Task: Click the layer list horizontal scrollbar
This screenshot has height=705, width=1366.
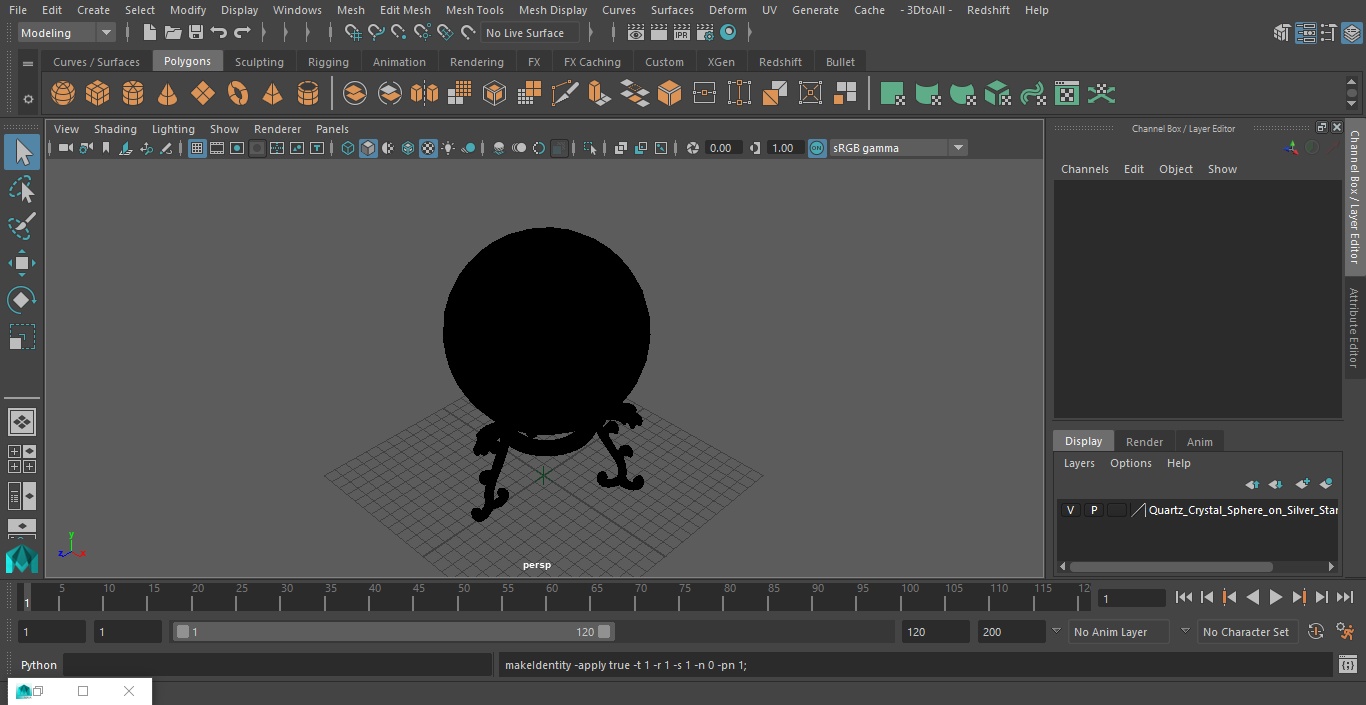Action: (x=1170, y=566)
